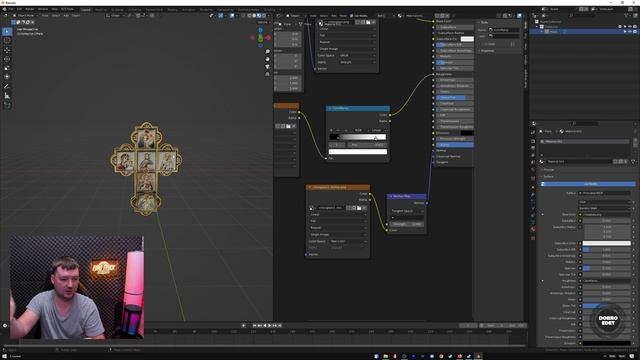Image resolution: width=640 pixels, height=360 pixels.
Task: Click Use Nodes button in material properties
Action: [x=589, y=184]
